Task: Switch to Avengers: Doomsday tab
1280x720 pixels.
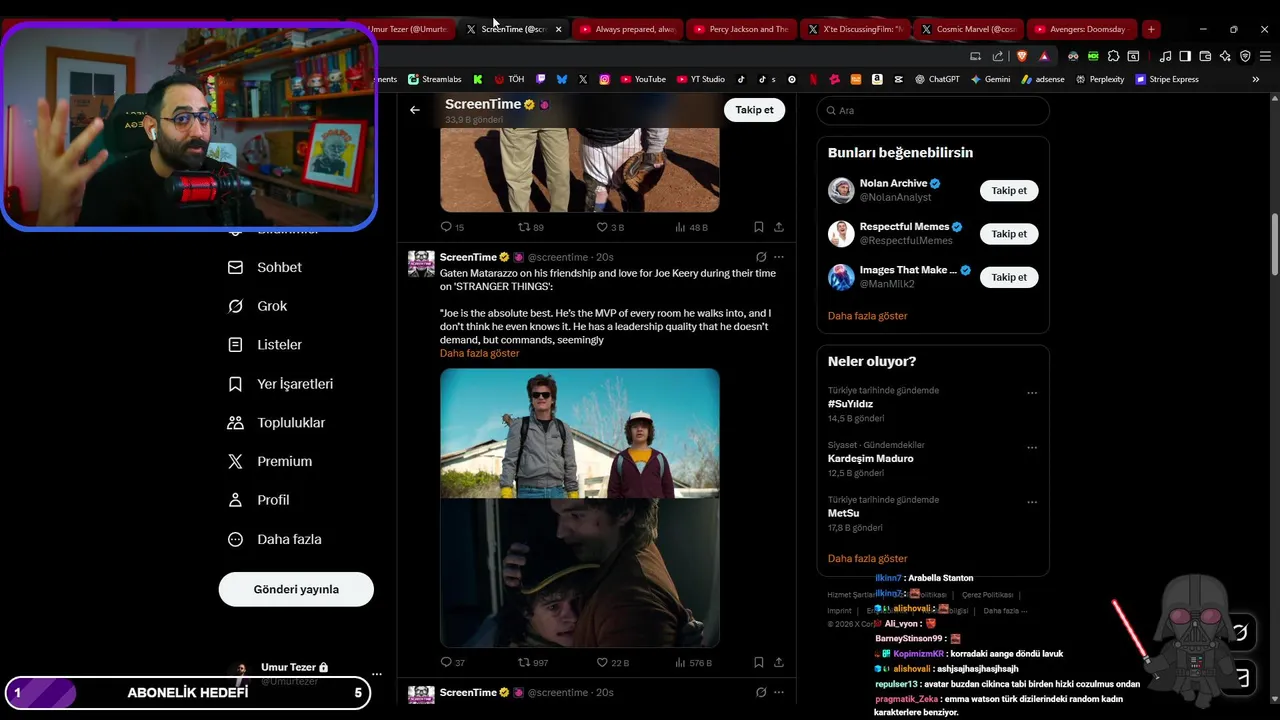Action: pos(1084,29)
